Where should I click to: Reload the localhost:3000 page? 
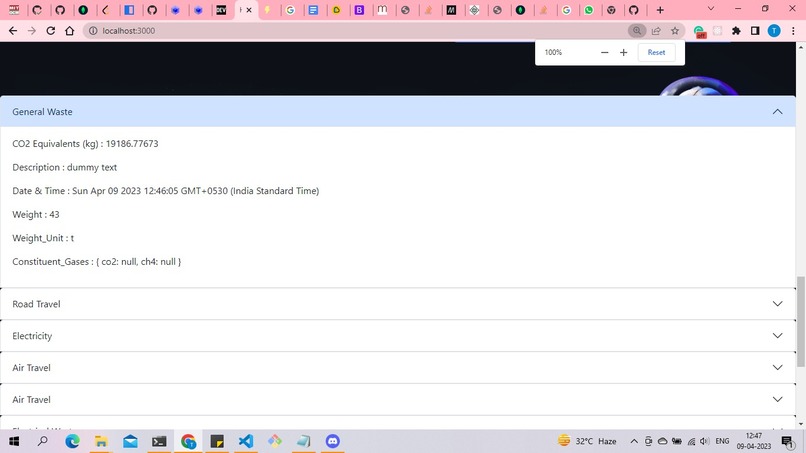click(50, 31)
